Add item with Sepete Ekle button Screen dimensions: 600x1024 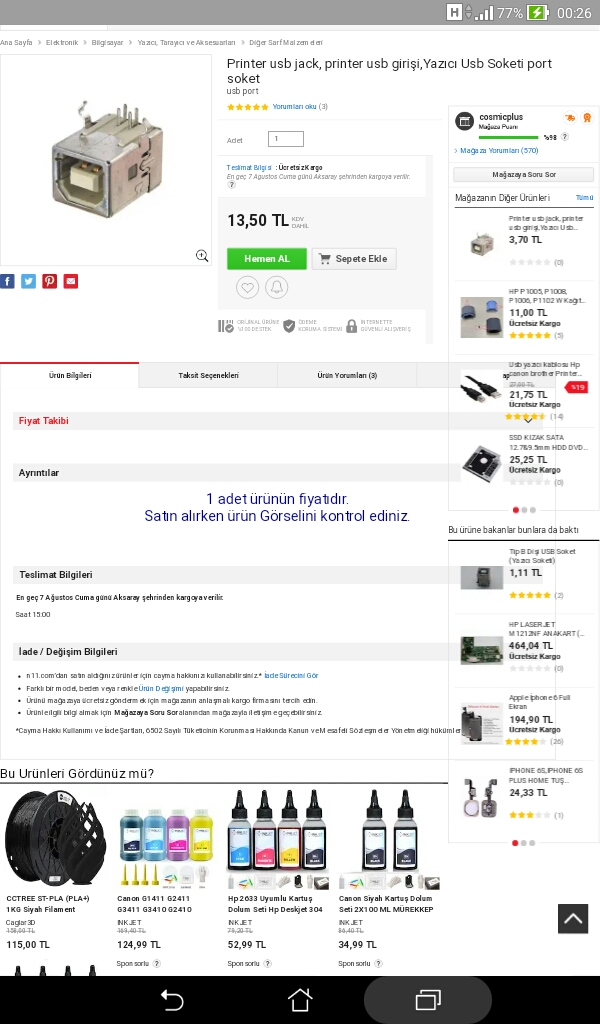click(x=354, y=259)
